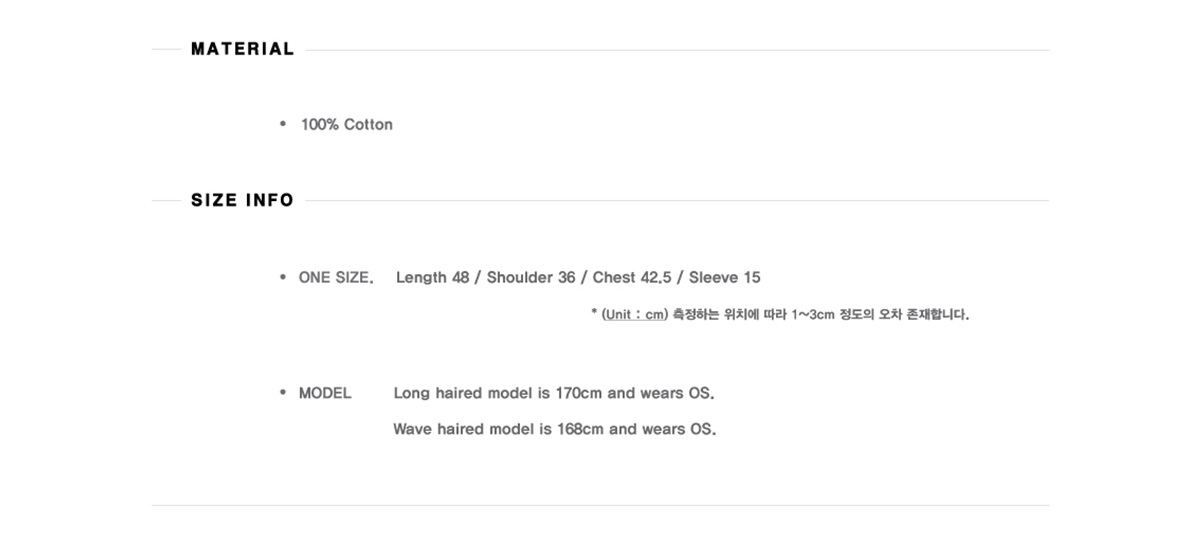Click the bullet before ONE SIZE
The height and width of the screenshot is (536, 1182).
point(283,277)
